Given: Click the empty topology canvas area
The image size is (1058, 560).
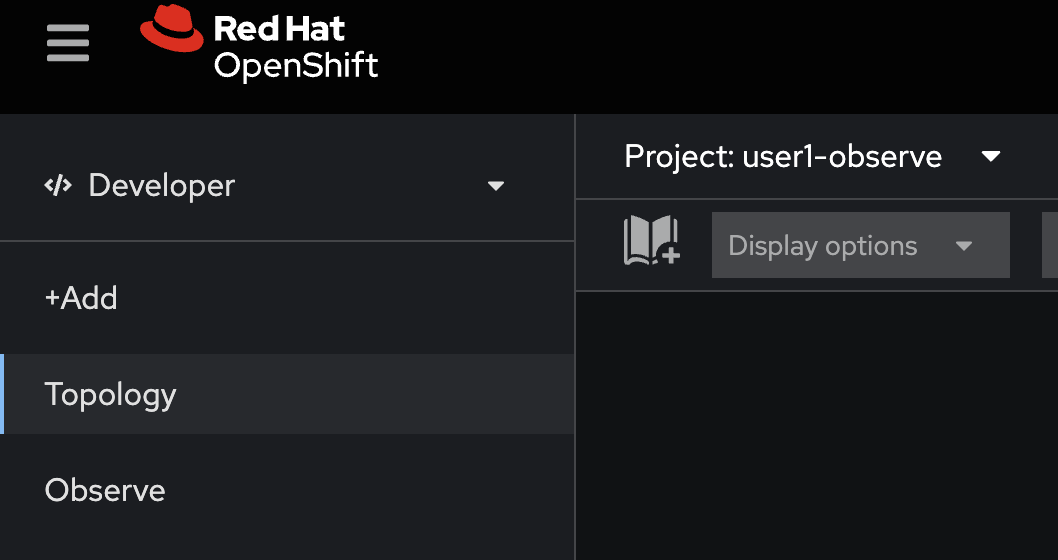Looking at the screenshot, I should [x=816, y=425].
